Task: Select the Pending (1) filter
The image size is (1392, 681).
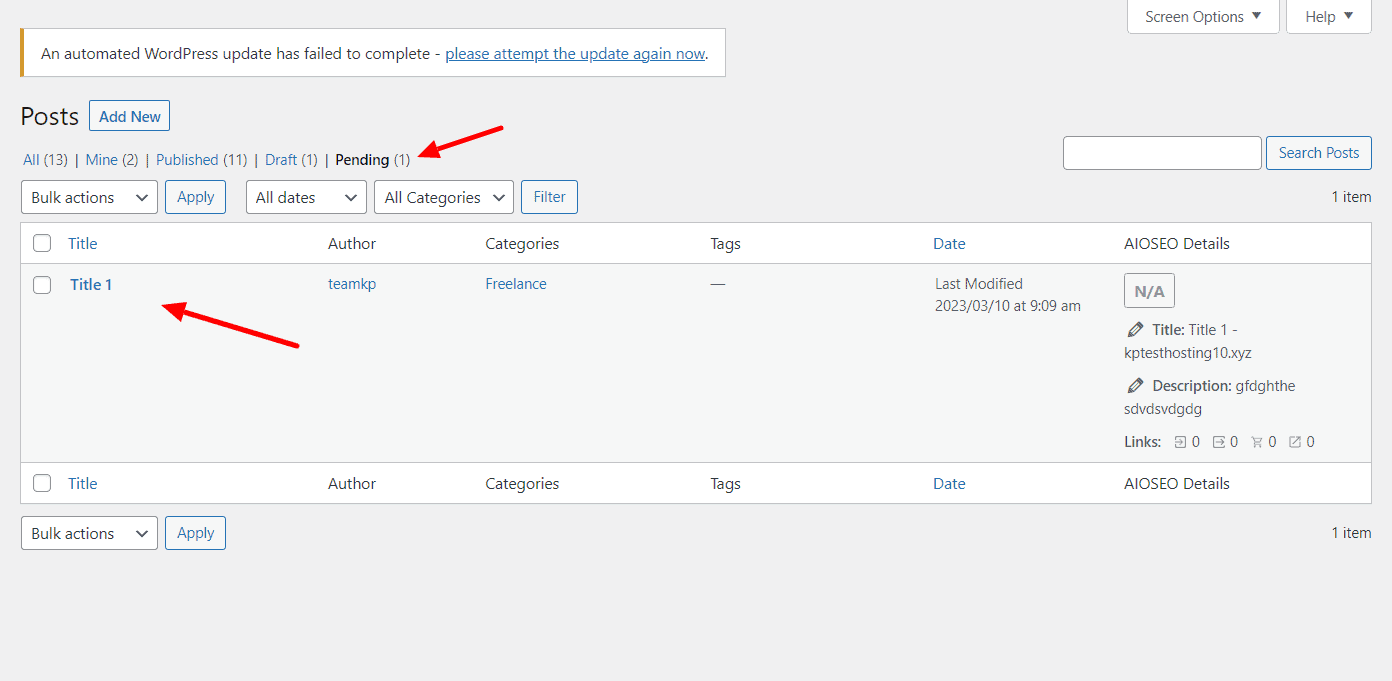Action: [372, 159]
